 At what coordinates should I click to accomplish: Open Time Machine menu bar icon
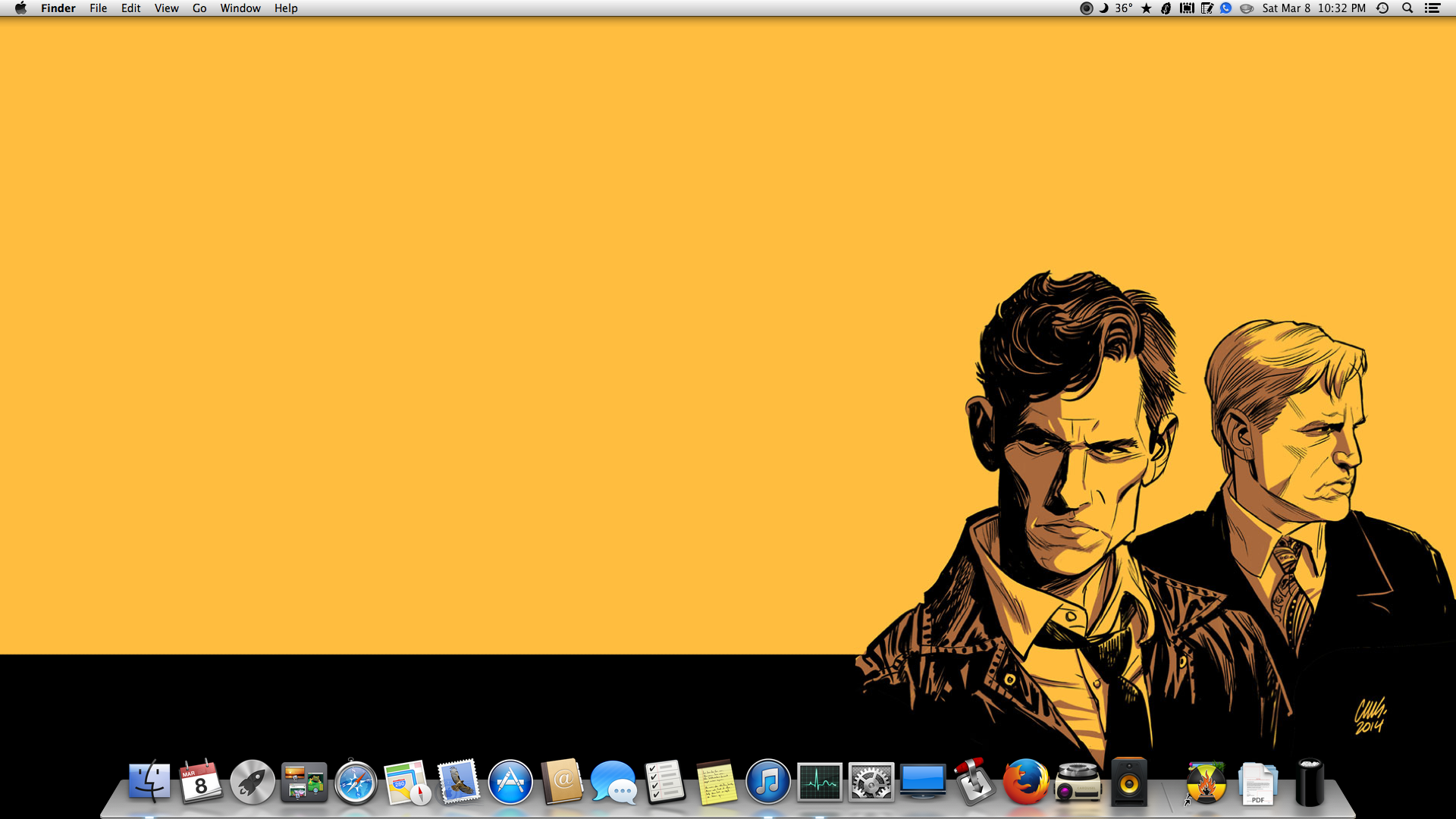(1383, 8)
